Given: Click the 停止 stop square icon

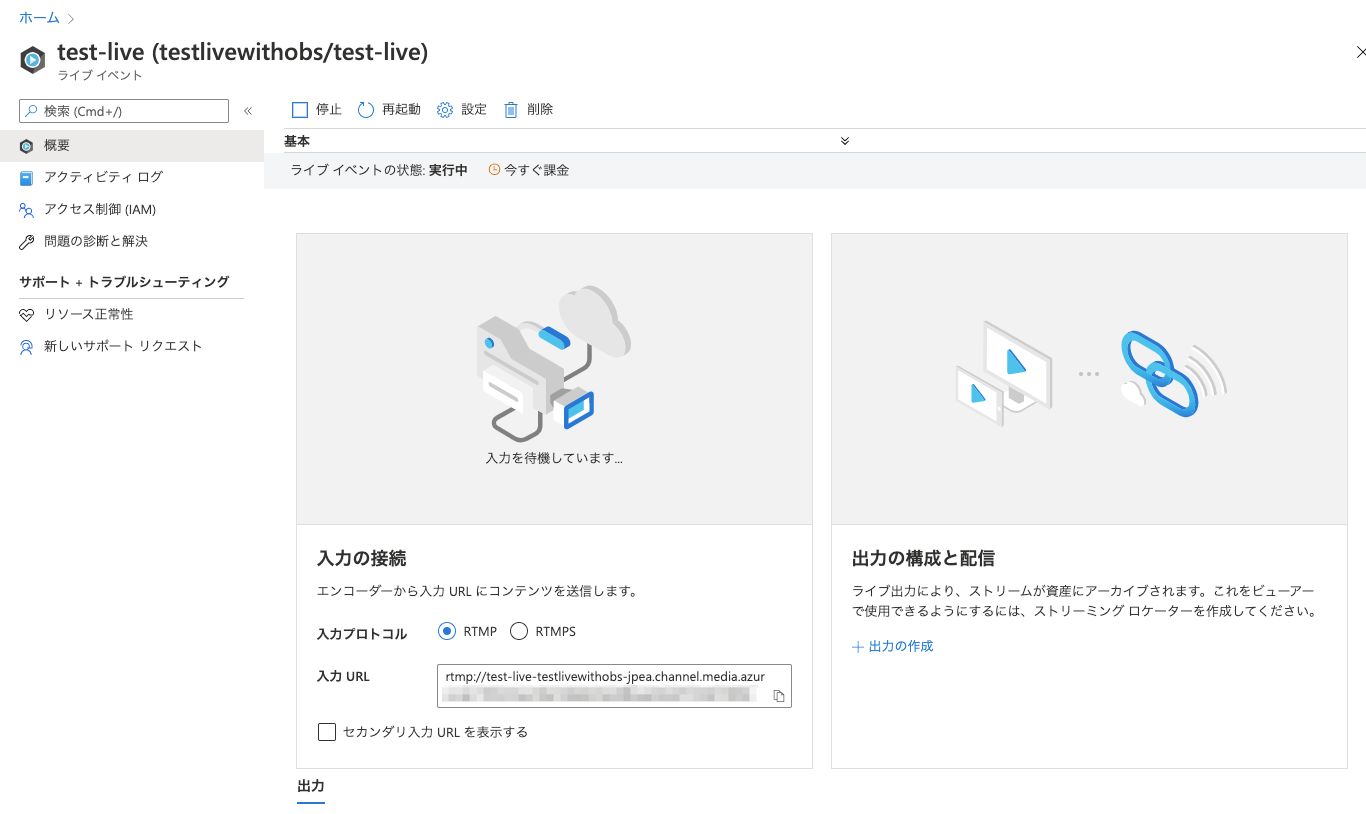Looking at the screenshot, I should (300, 110).
